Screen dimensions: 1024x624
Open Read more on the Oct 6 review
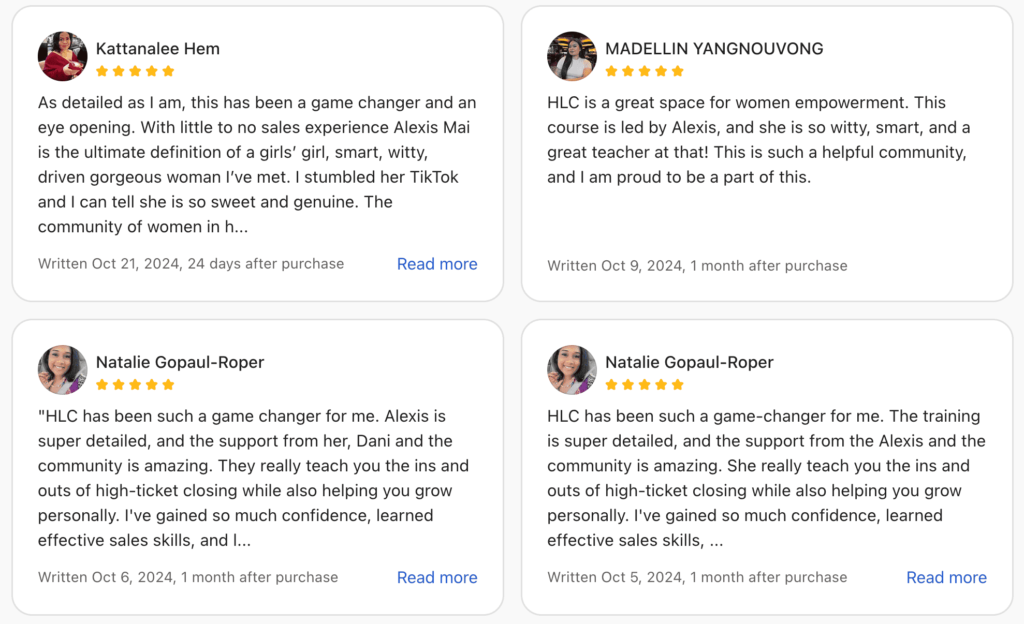(437, 577)
